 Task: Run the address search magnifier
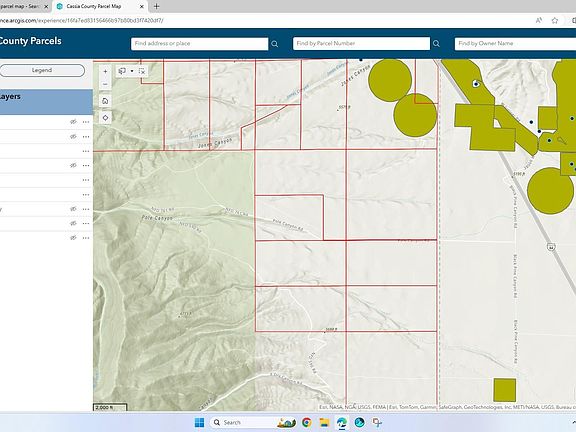pos(274,44)
